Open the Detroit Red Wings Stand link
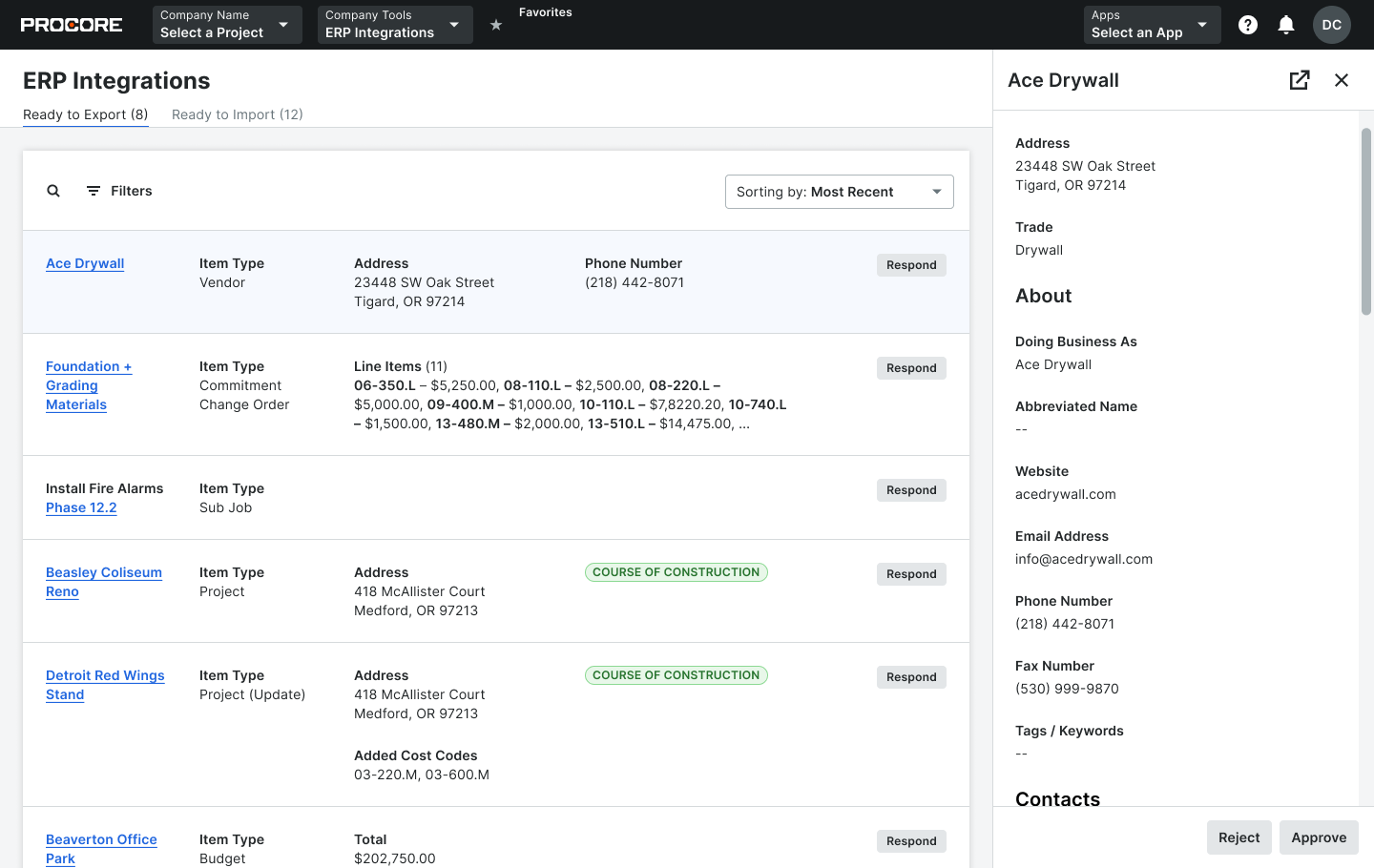The width and height of the screenshot is (1374, 868). coord(105,685)
